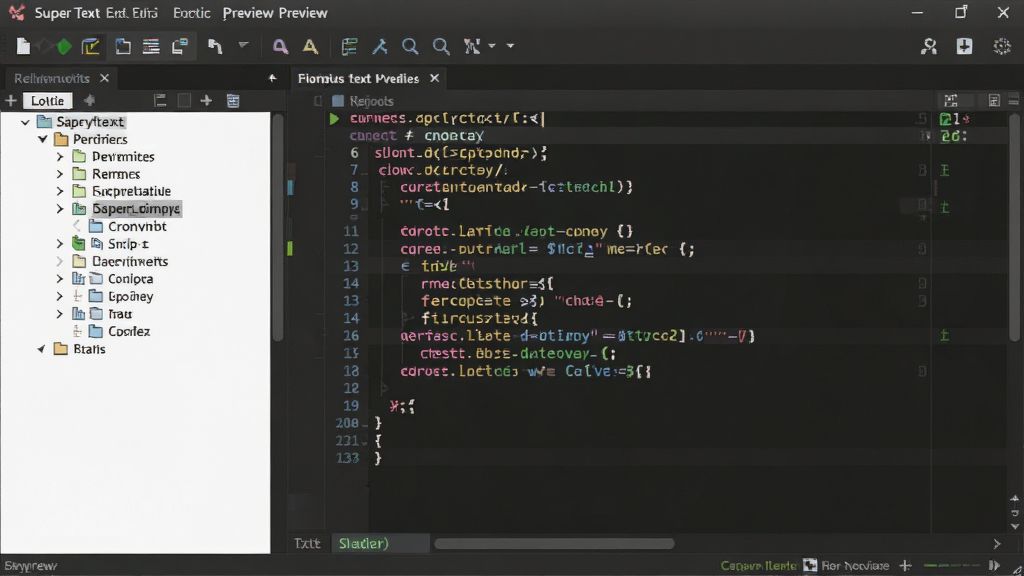The width and height of the screenshot is (1024, 576).
Task: Click the plus icon beside the sidebar calendar icon
Action: [x=206, y=101]
